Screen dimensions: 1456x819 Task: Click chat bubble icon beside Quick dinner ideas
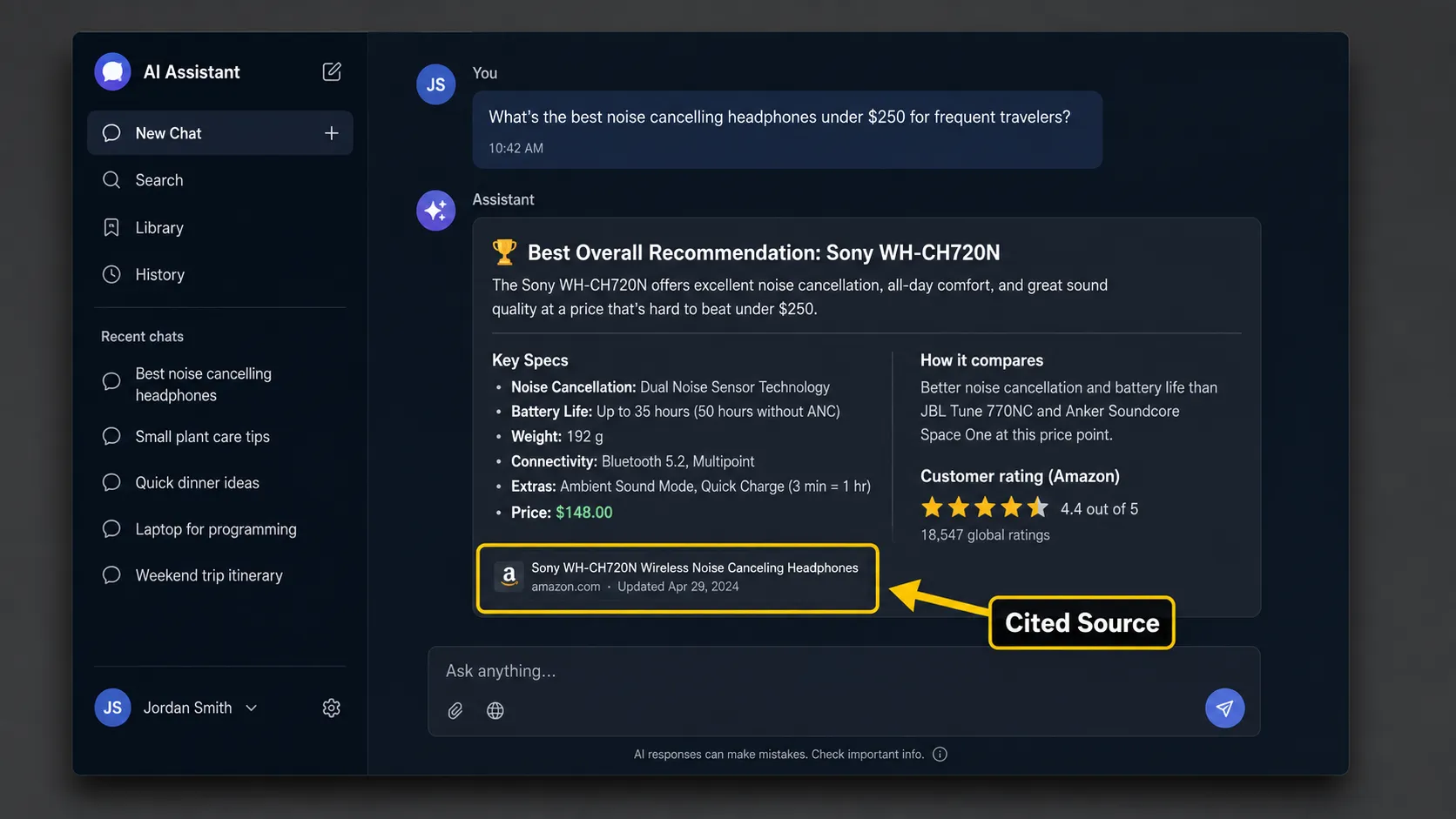coord(111,482)
